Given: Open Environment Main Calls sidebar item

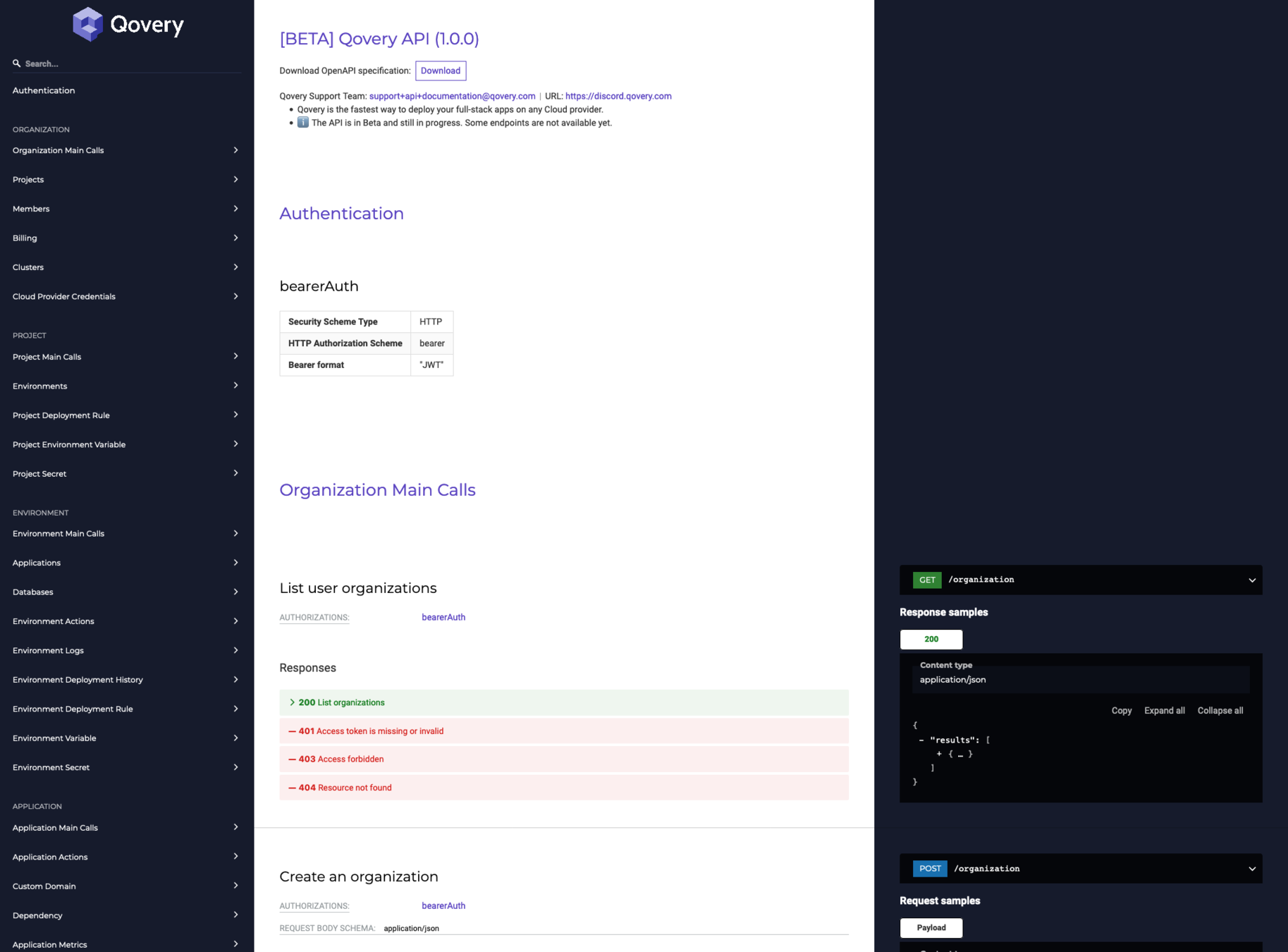Looking at the screenshot, I should coord(127,534).
